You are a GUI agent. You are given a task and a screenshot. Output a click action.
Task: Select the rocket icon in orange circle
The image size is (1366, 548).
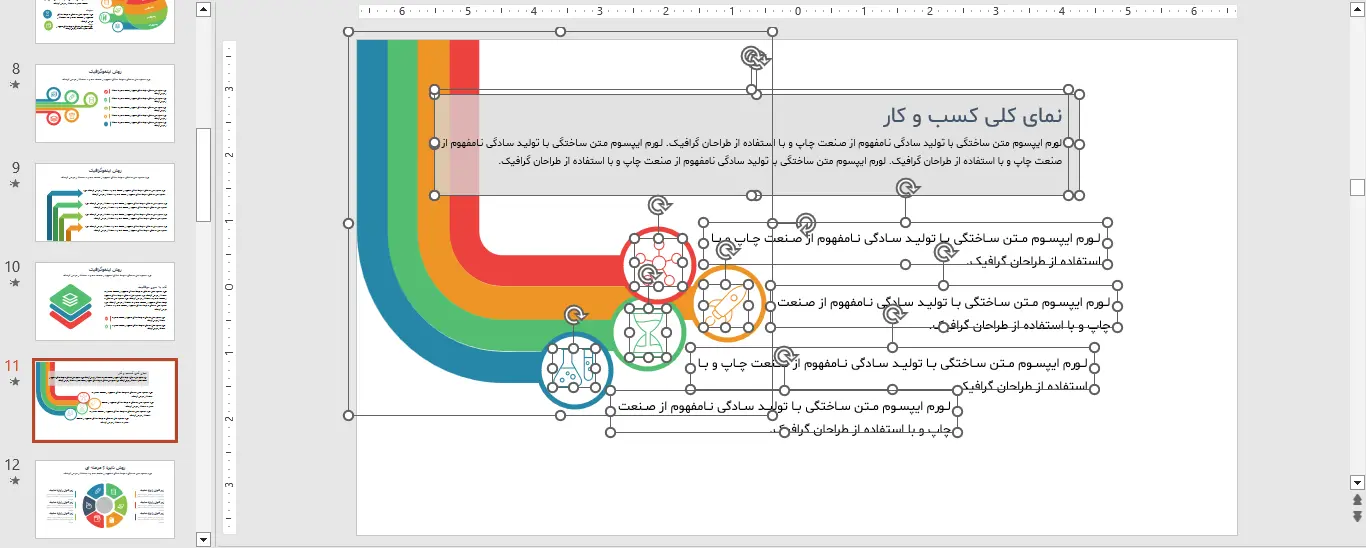(727, 303)
